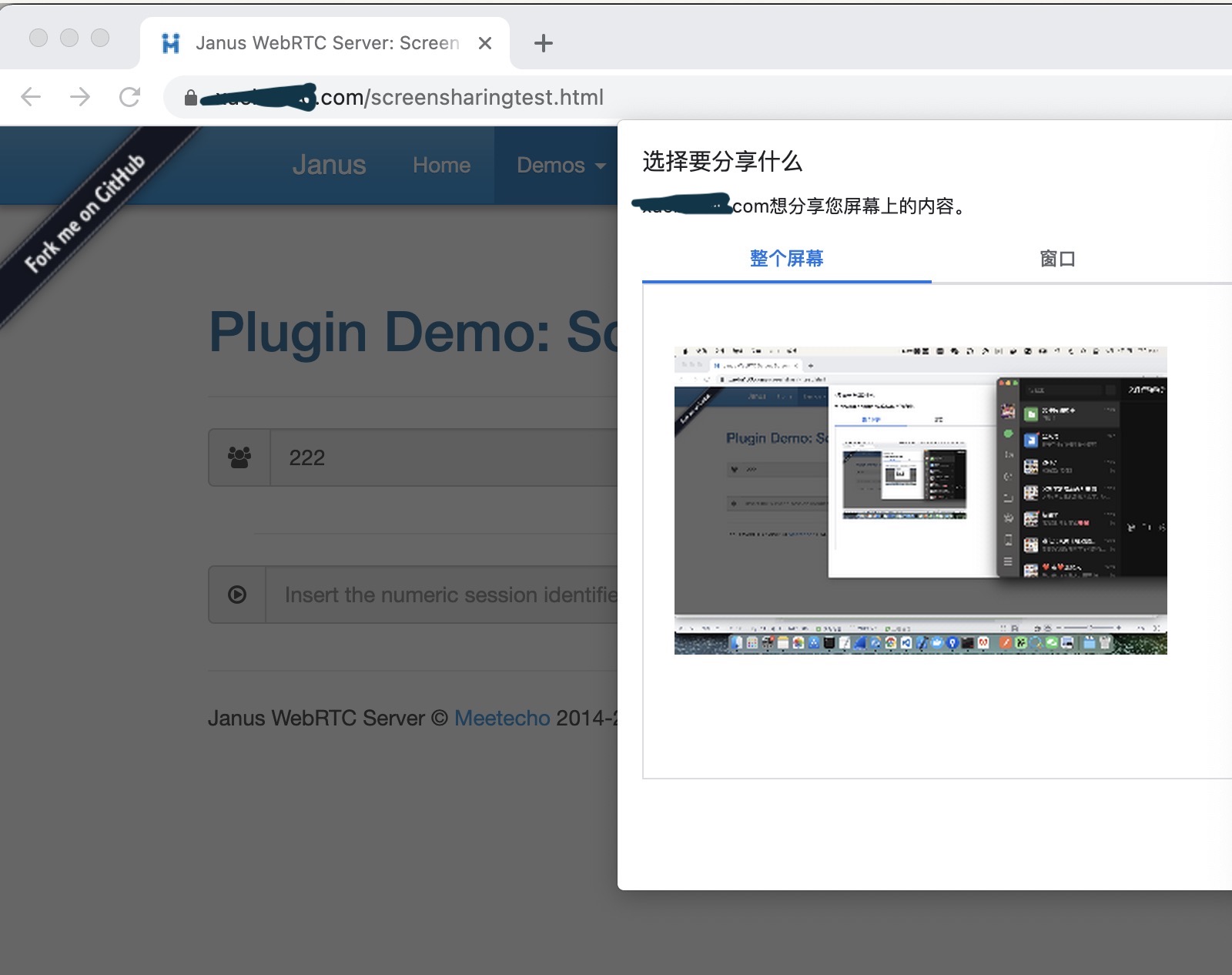Image resolution: width=1232 pixels, height=975 pixels.
Task: Click the padlock security icon in the address bar
Action: pos(190,97)
